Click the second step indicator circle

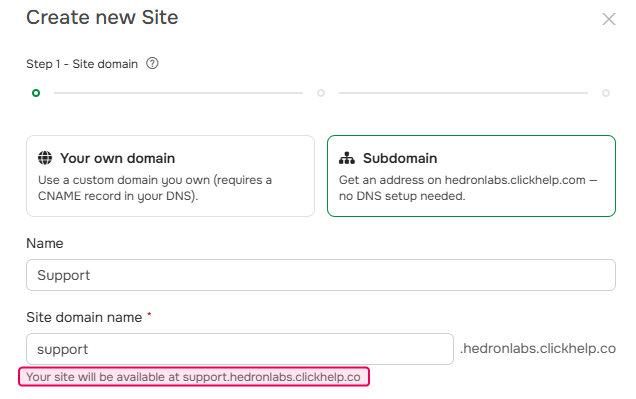[x=321, y=93]
